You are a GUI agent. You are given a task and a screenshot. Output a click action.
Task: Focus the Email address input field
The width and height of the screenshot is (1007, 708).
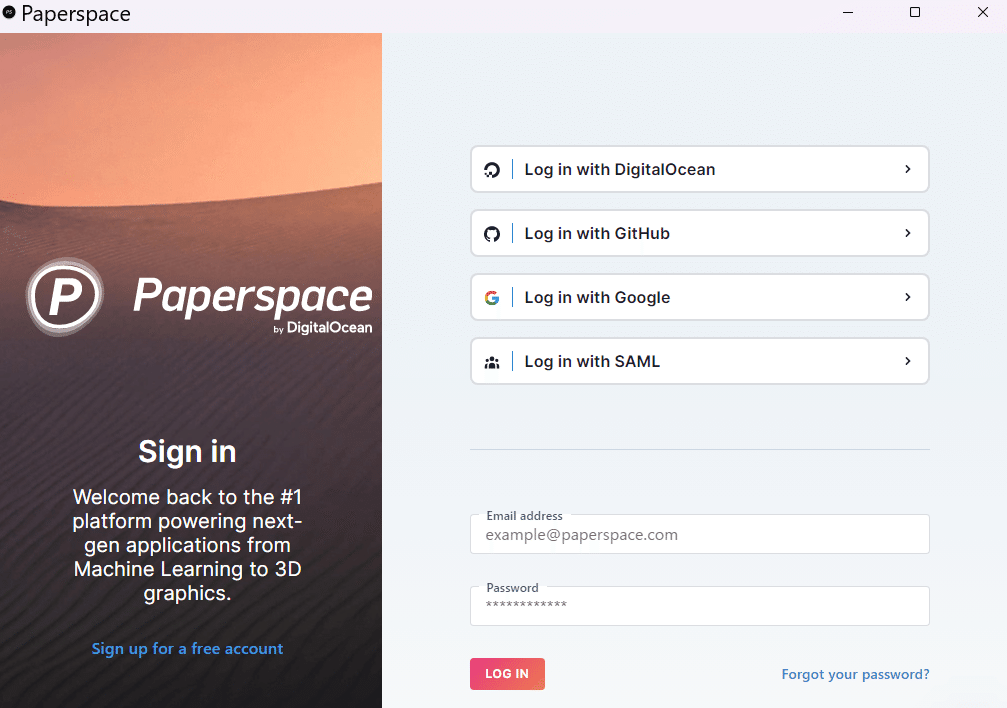pos(699,534)
